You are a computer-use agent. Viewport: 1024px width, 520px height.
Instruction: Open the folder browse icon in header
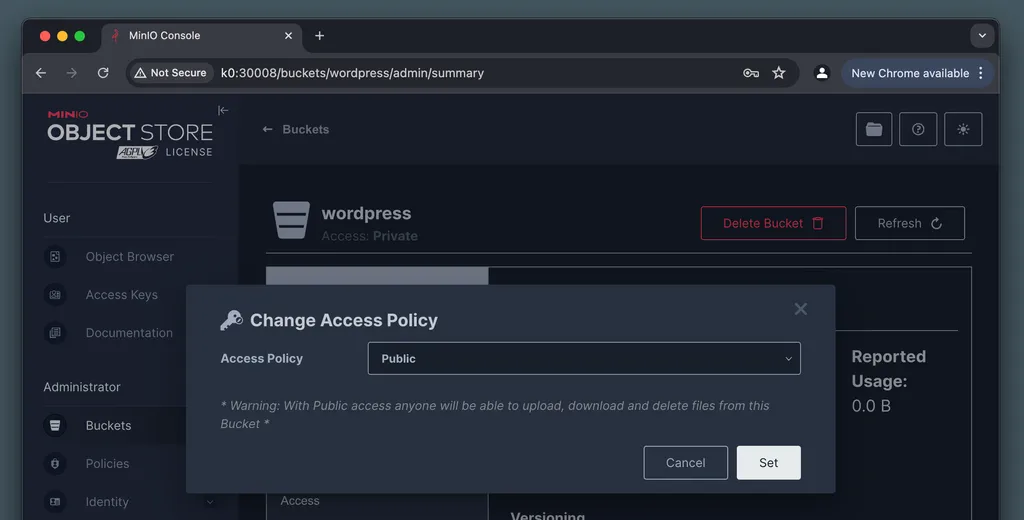[x=873, y=129]
